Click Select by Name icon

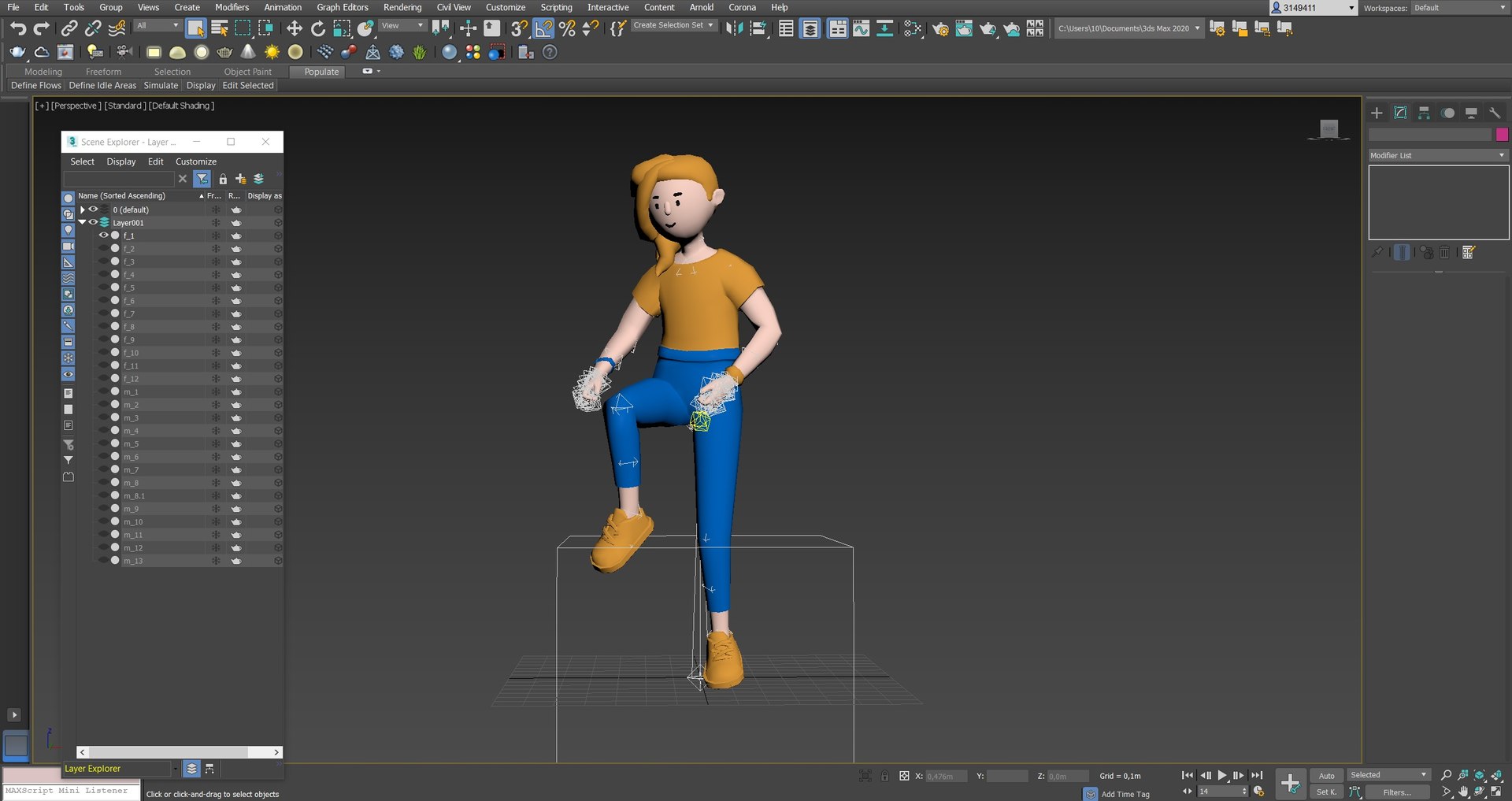tap(220, 29)
